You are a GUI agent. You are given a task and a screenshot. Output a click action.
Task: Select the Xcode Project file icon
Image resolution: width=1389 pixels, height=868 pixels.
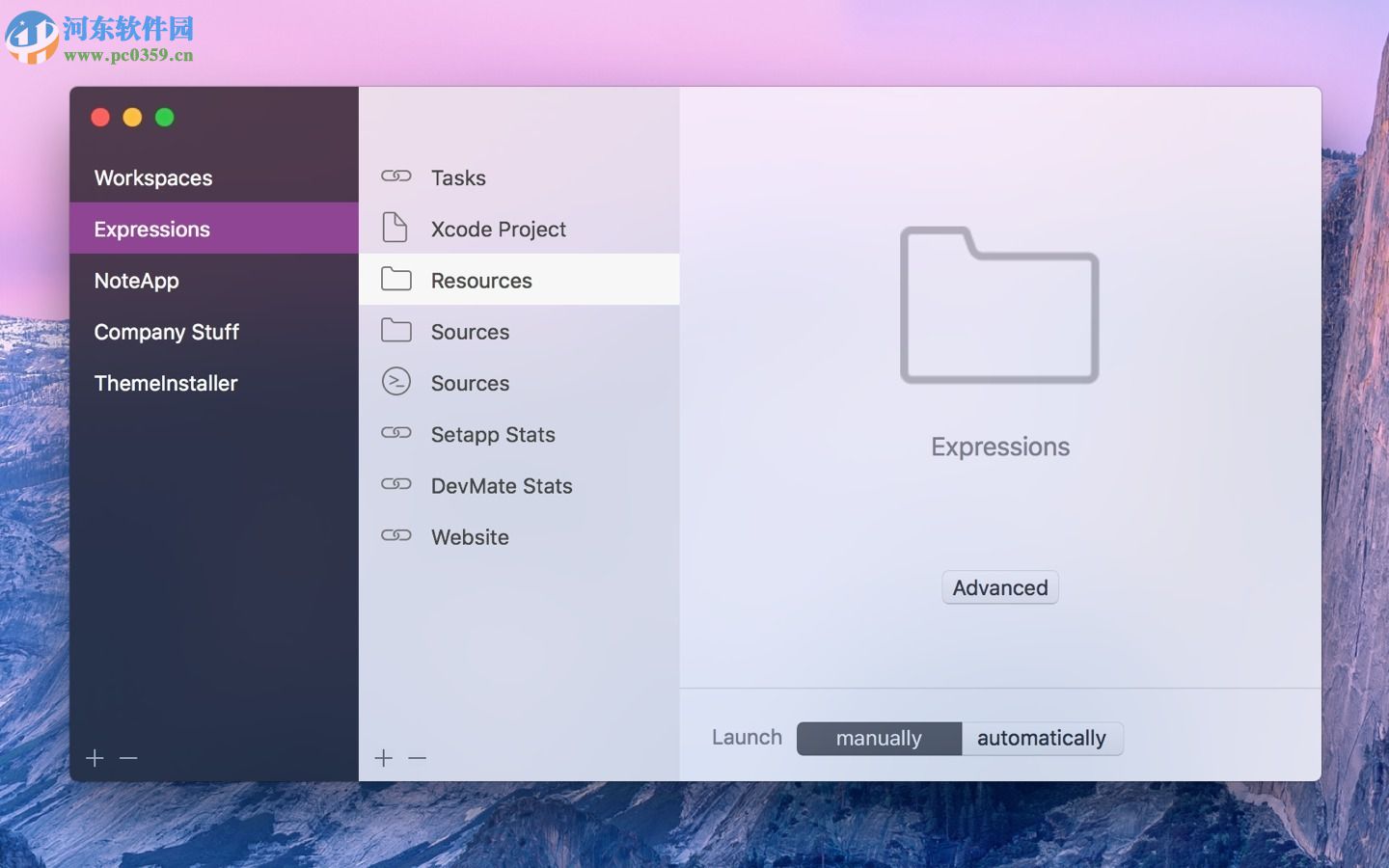coord(395,228)
